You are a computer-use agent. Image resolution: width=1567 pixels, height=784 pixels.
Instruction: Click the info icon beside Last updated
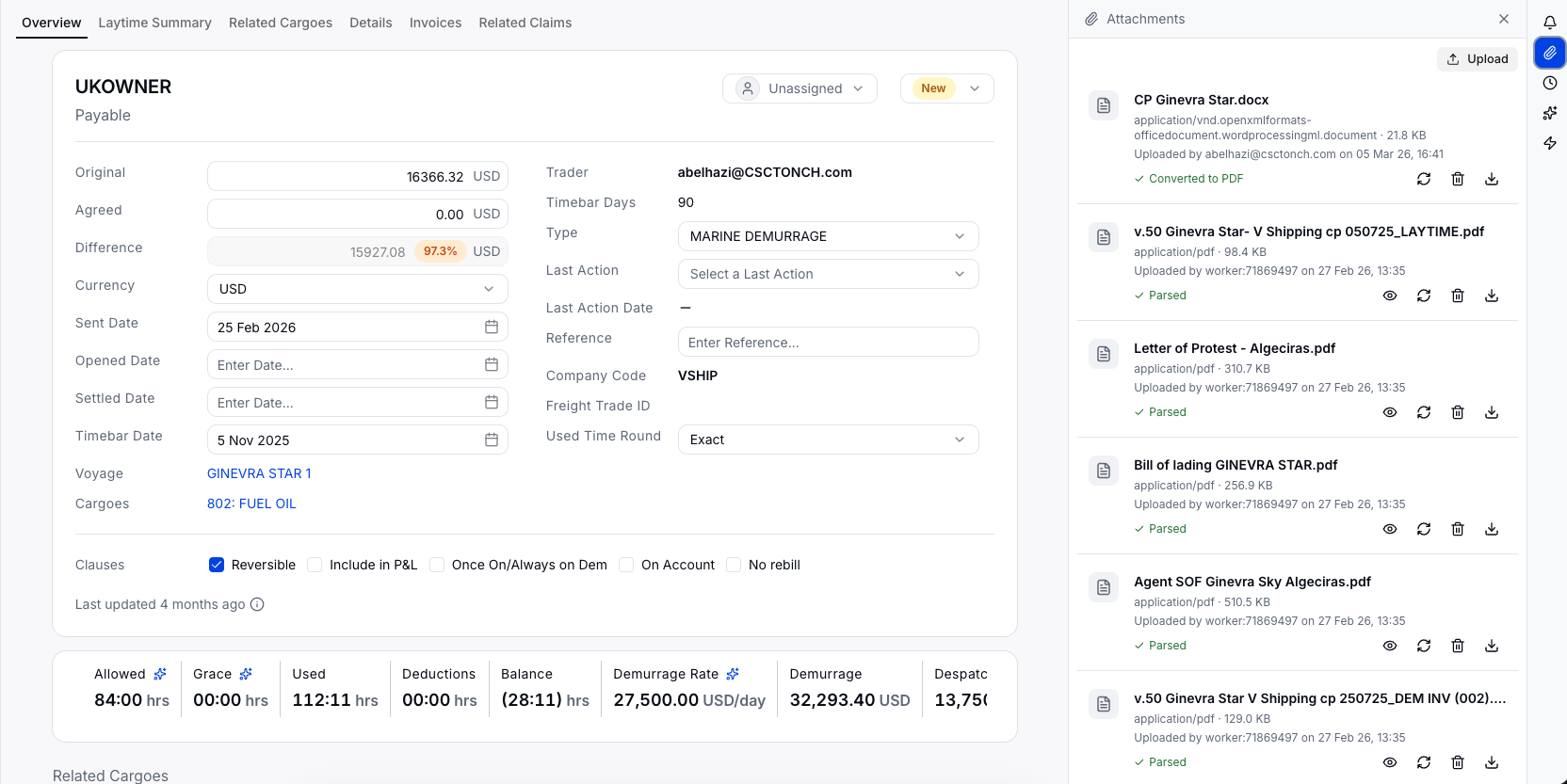point(257,604)
